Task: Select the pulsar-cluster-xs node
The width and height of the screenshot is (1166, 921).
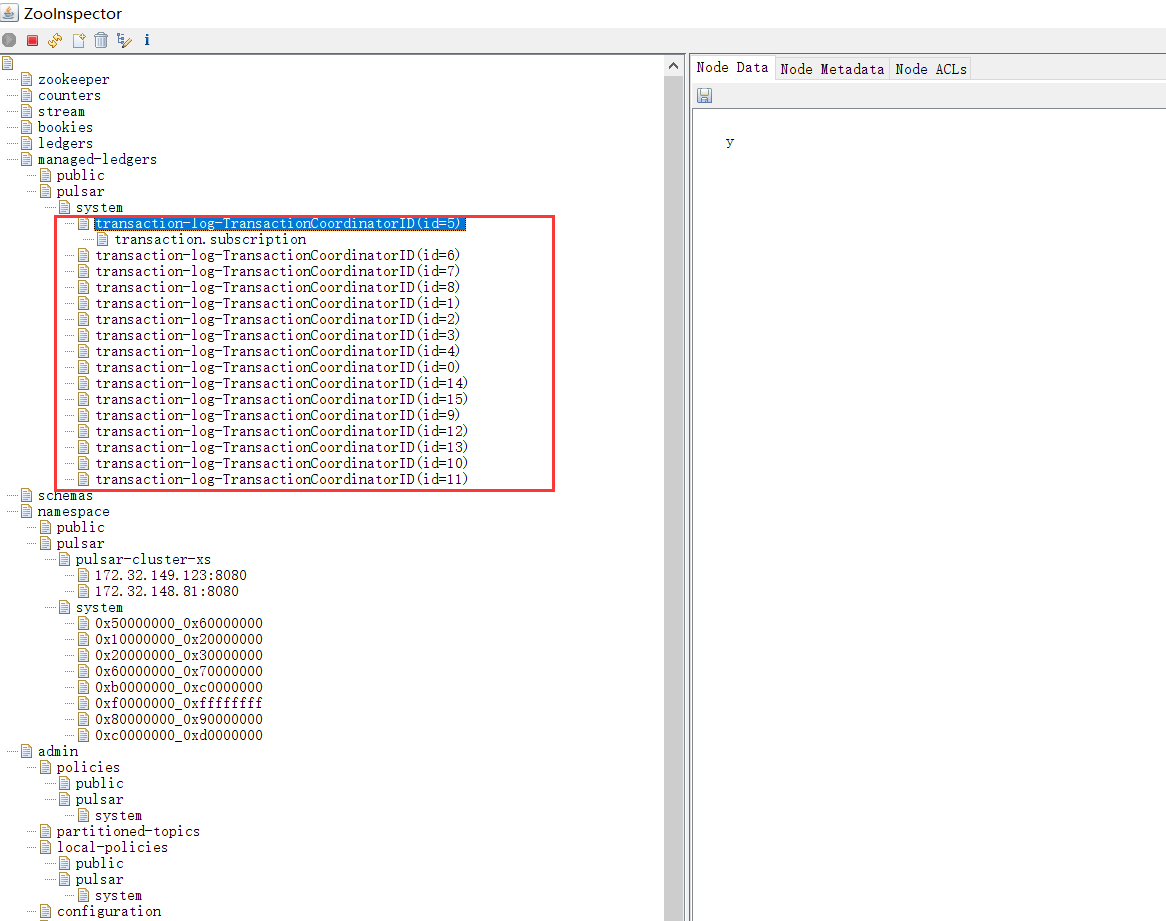Action: click(143, 560)
